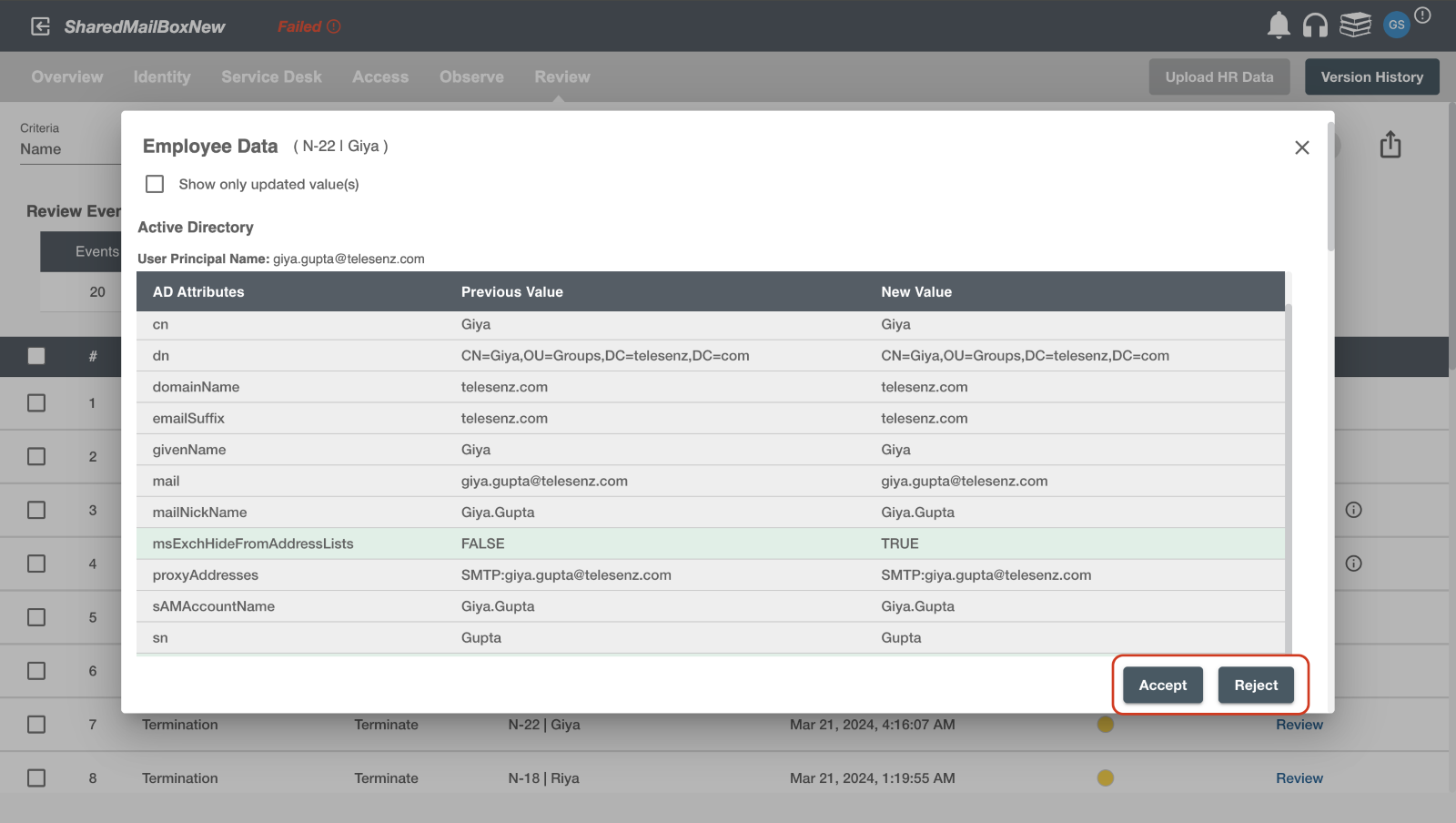
Task: Reject the employee data changes
Action: pyautogui.click(x=1256, y=686)
